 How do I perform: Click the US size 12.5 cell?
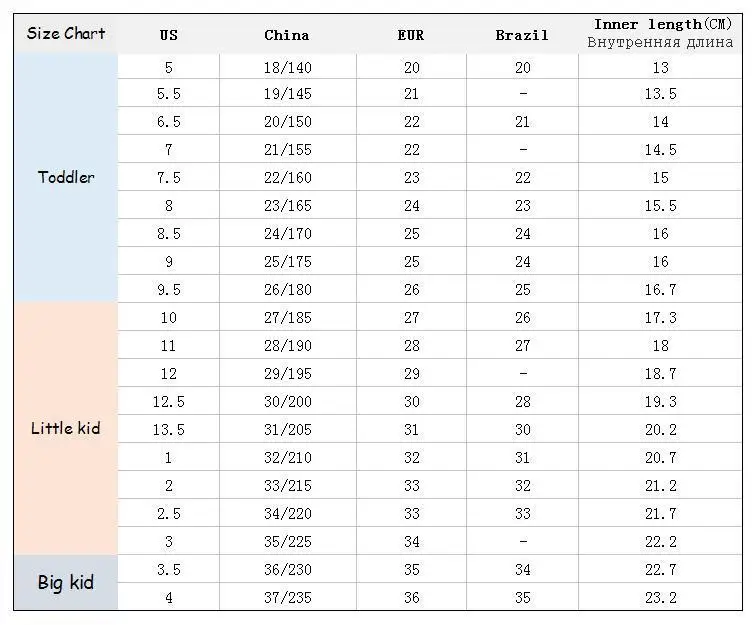[168, 402]
